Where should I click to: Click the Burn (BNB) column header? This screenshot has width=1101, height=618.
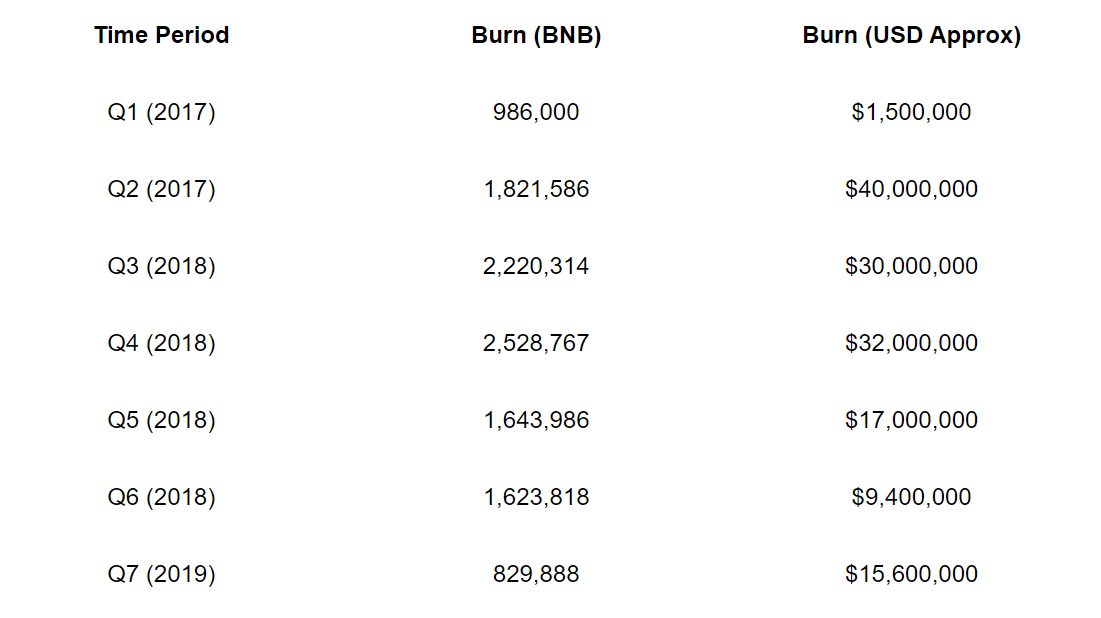click(536, 35)
